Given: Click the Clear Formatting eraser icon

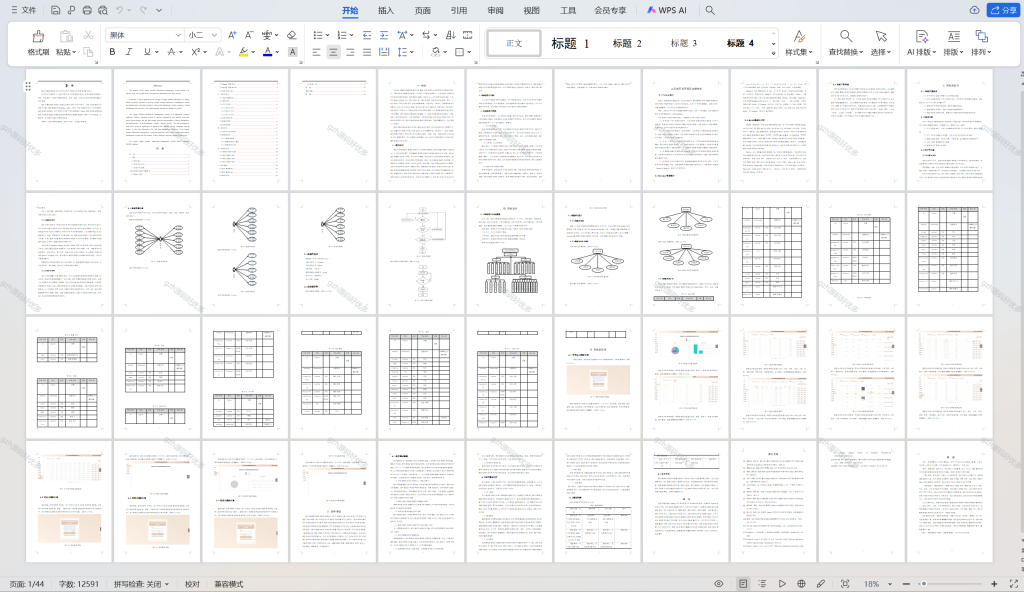Looking at the screenshot, I should 292,35.
